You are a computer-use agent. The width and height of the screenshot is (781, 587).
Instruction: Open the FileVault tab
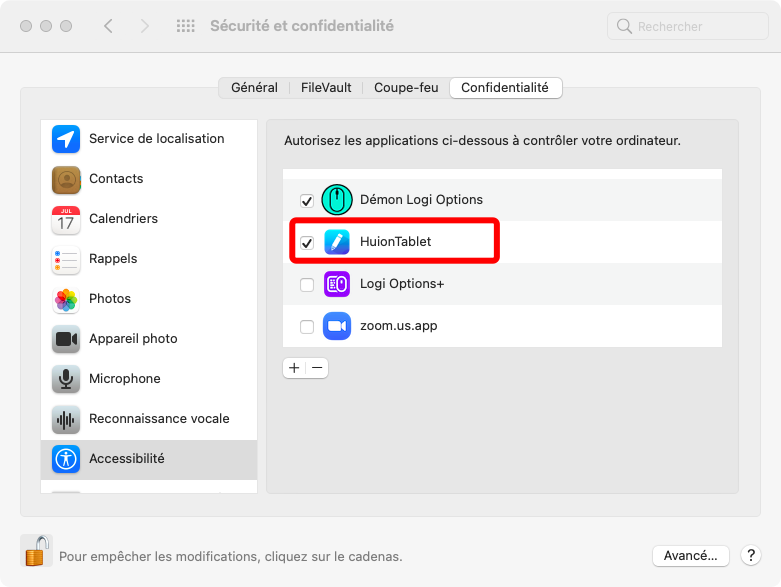[326, 88]
